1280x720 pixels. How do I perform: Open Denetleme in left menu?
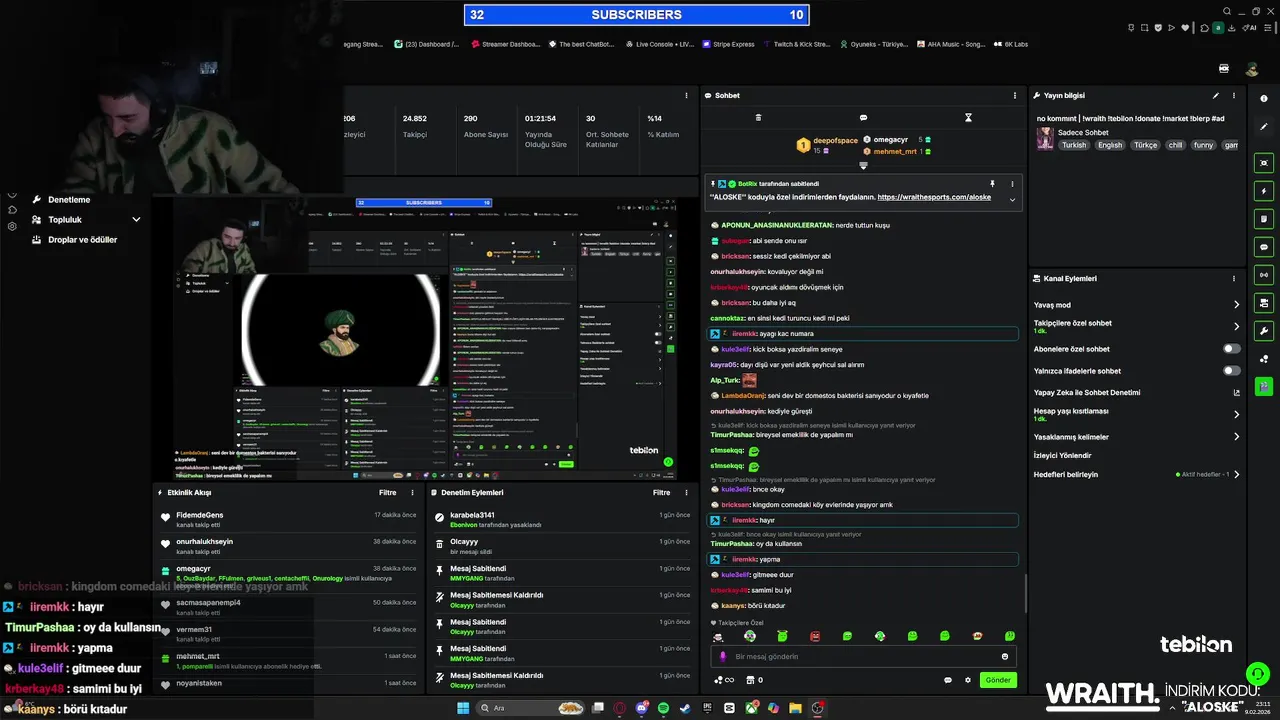(x=69, y=200)
